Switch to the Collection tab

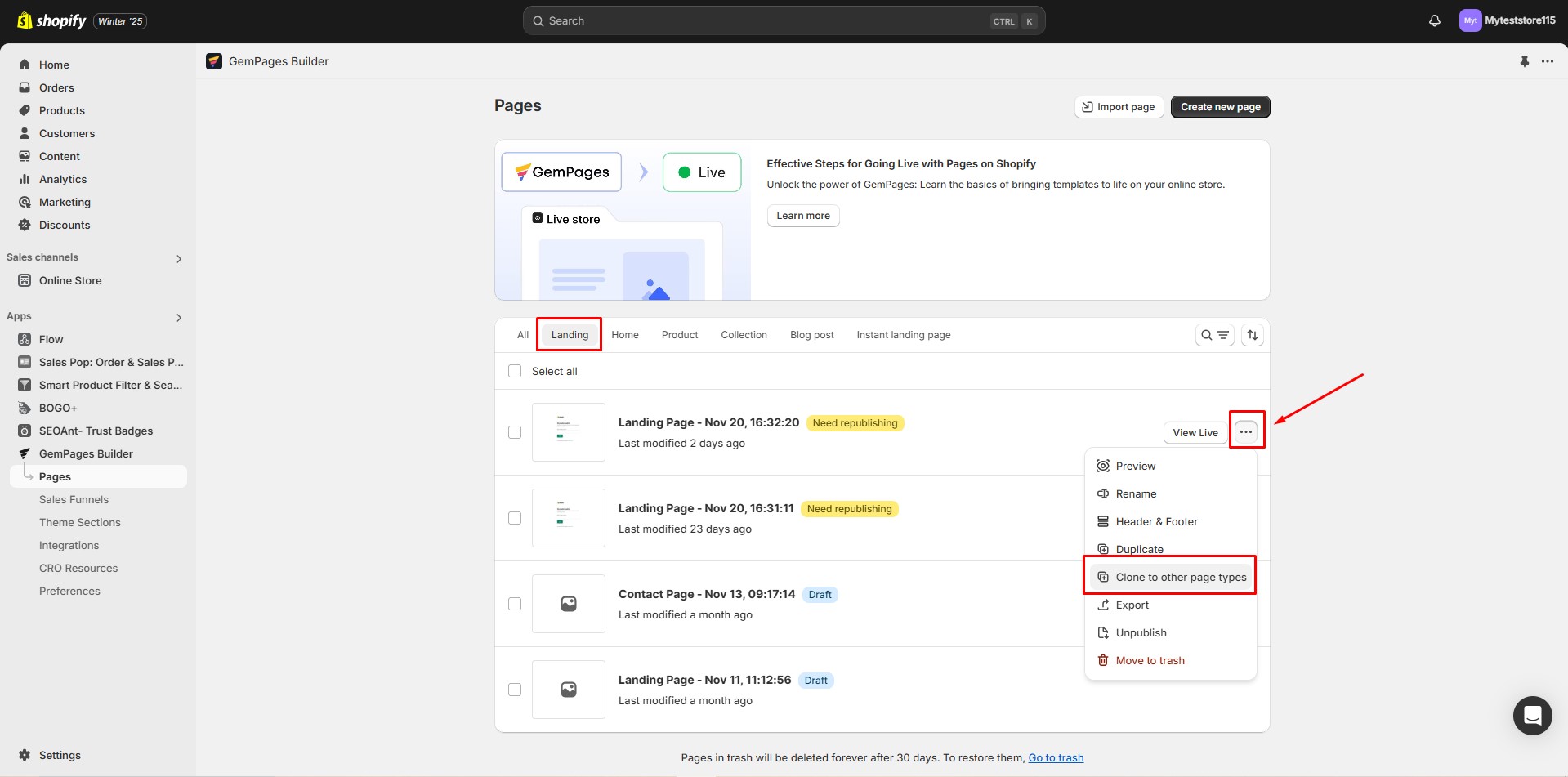(744, 335)
